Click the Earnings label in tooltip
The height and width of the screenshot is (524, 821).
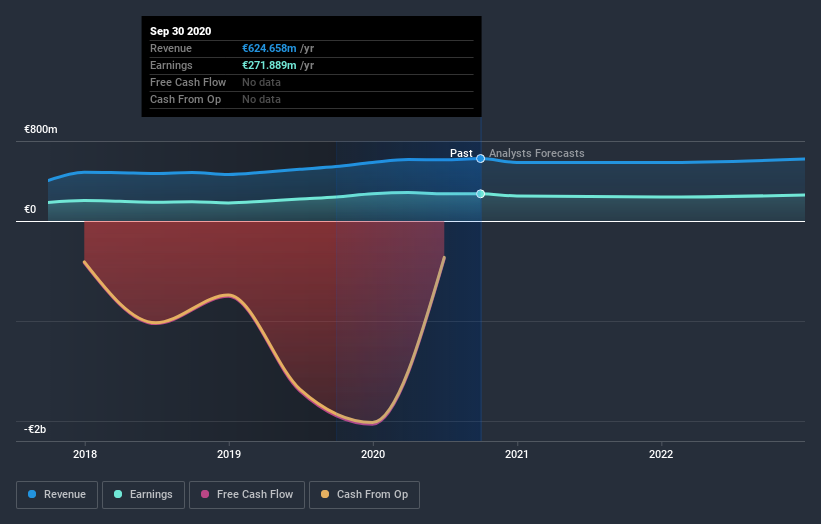tap(171, 65)
